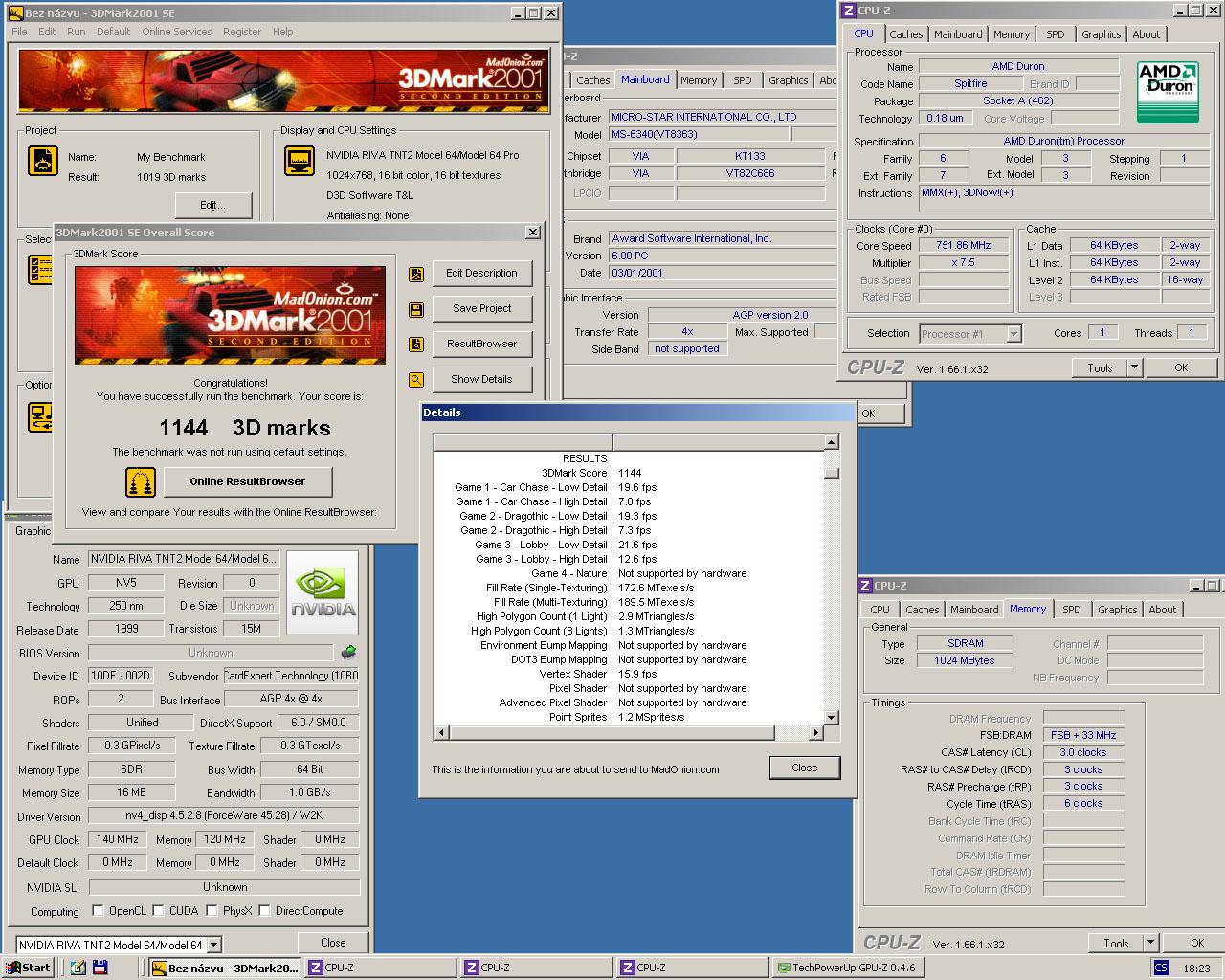
Task: Click the Core Speed value 751.86 MHz
Action: pos(963,246)
